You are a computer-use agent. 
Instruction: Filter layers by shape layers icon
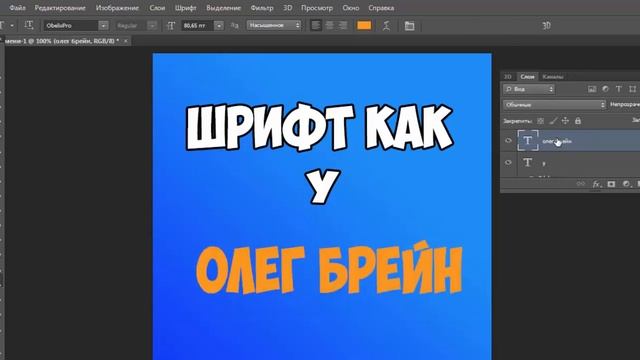[632, 89]
